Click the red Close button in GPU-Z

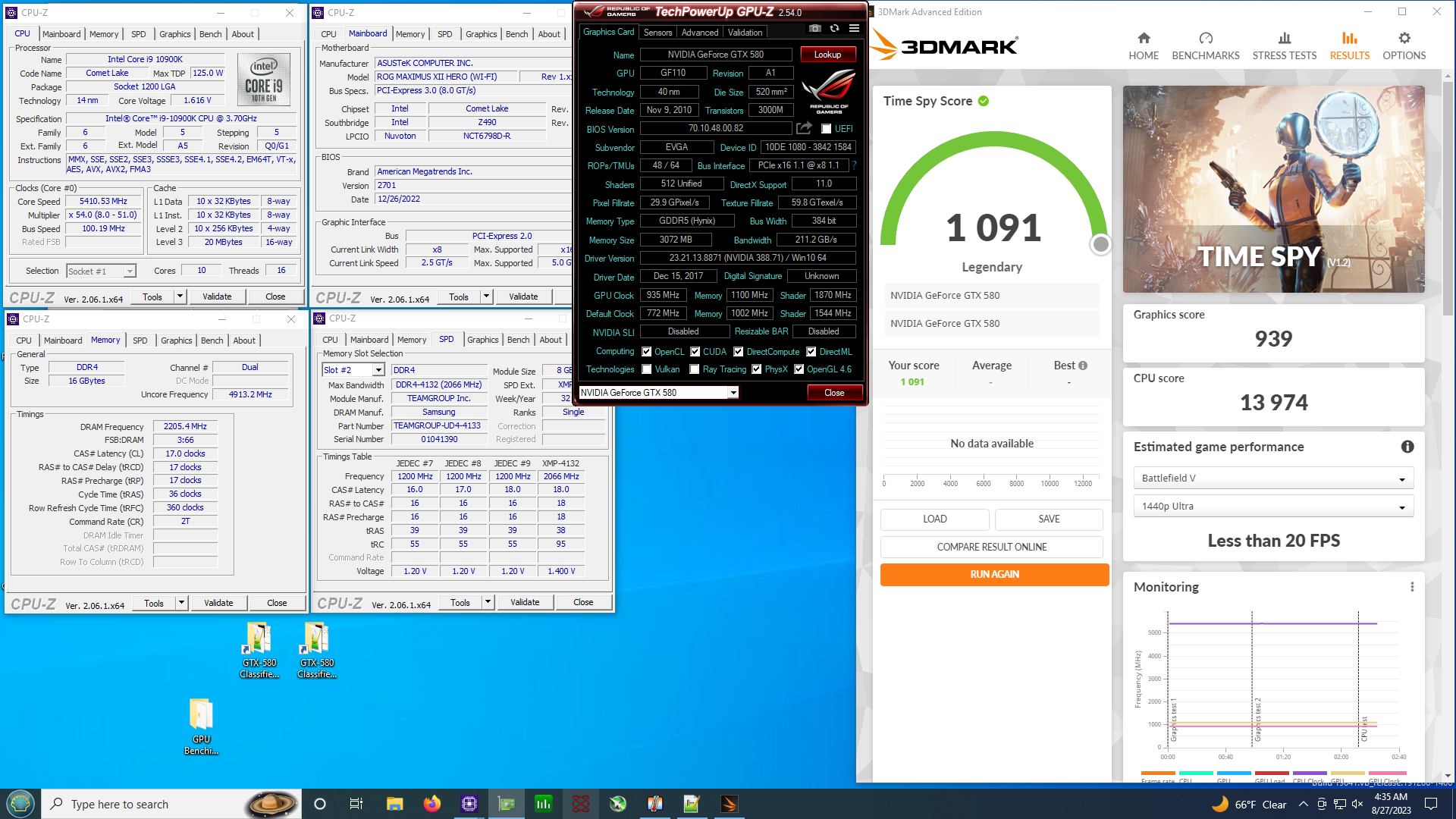pyautogui.click(x=834, y=392)
